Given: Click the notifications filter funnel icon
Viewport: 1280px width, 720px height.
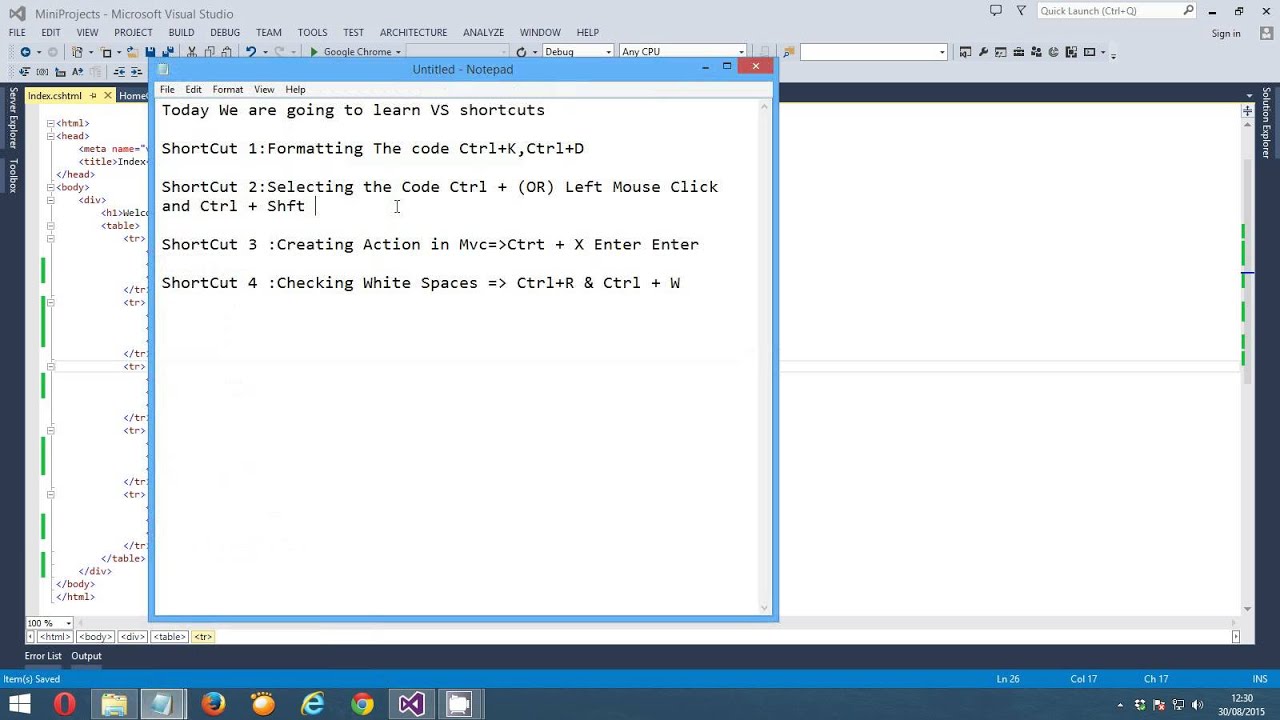Looking at the screenshot, I should (1021, 11).
